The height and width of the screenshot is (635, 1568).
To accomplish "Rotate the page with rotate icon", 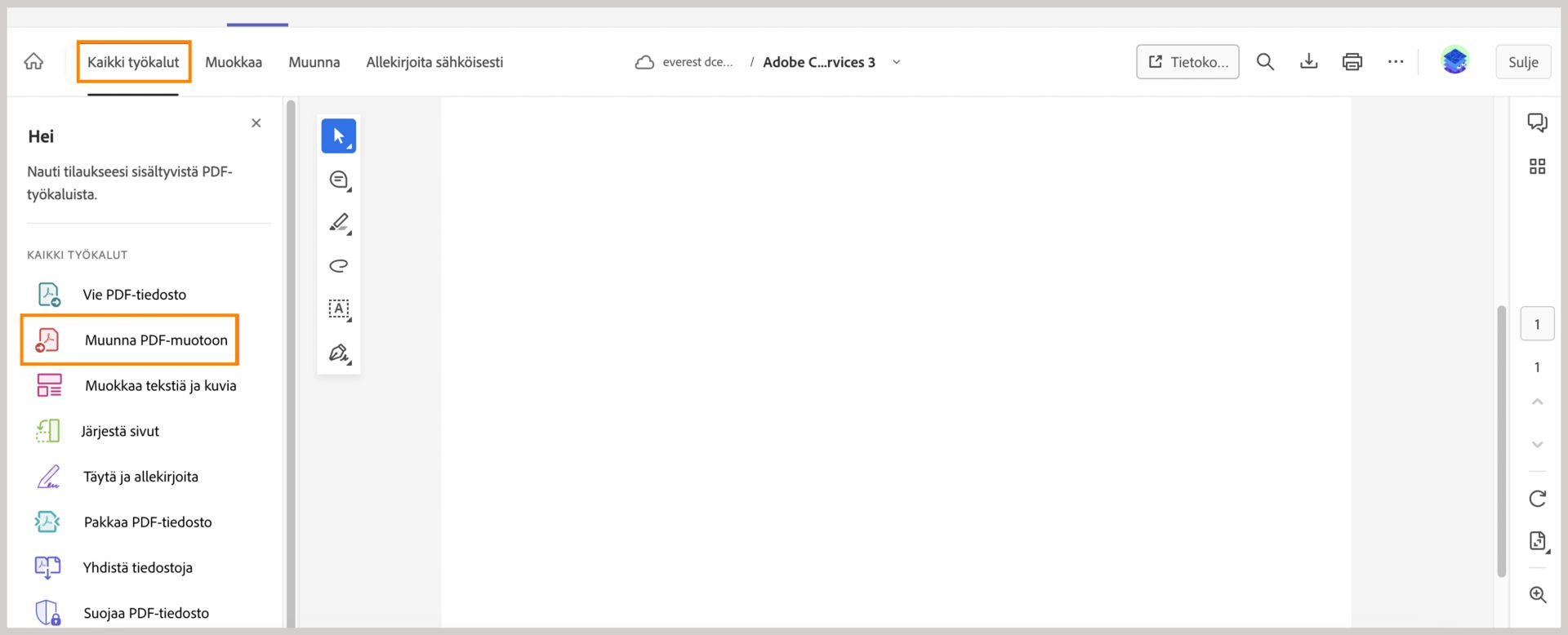I will click(x=1537, y=499).
